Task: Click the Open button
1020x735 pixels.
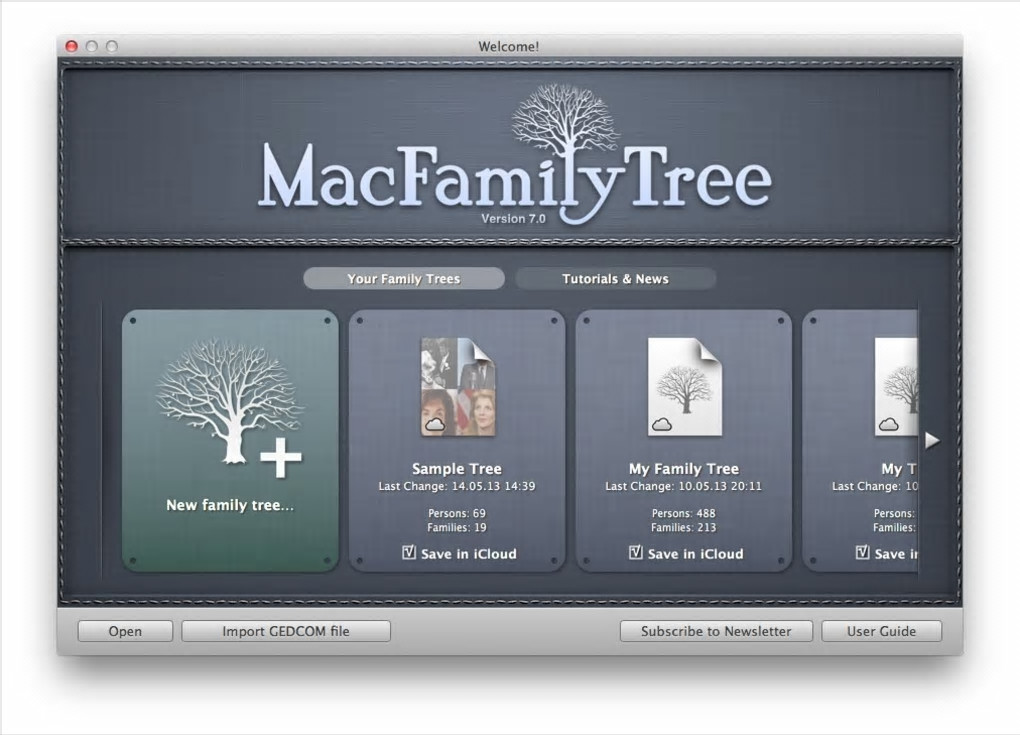Action: pyautogui.click(x=125, y=631)
